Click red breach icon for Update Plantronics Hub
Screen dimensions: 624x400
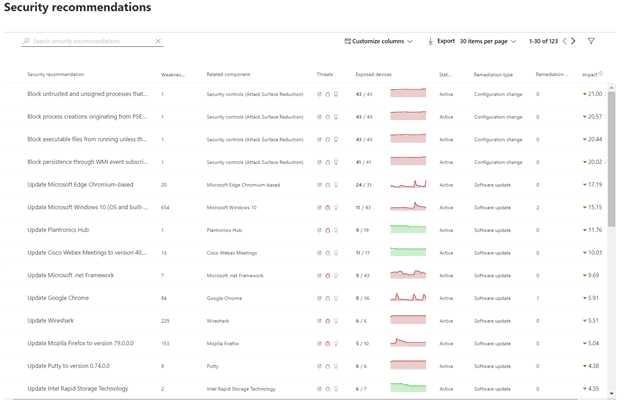(328, 230)
